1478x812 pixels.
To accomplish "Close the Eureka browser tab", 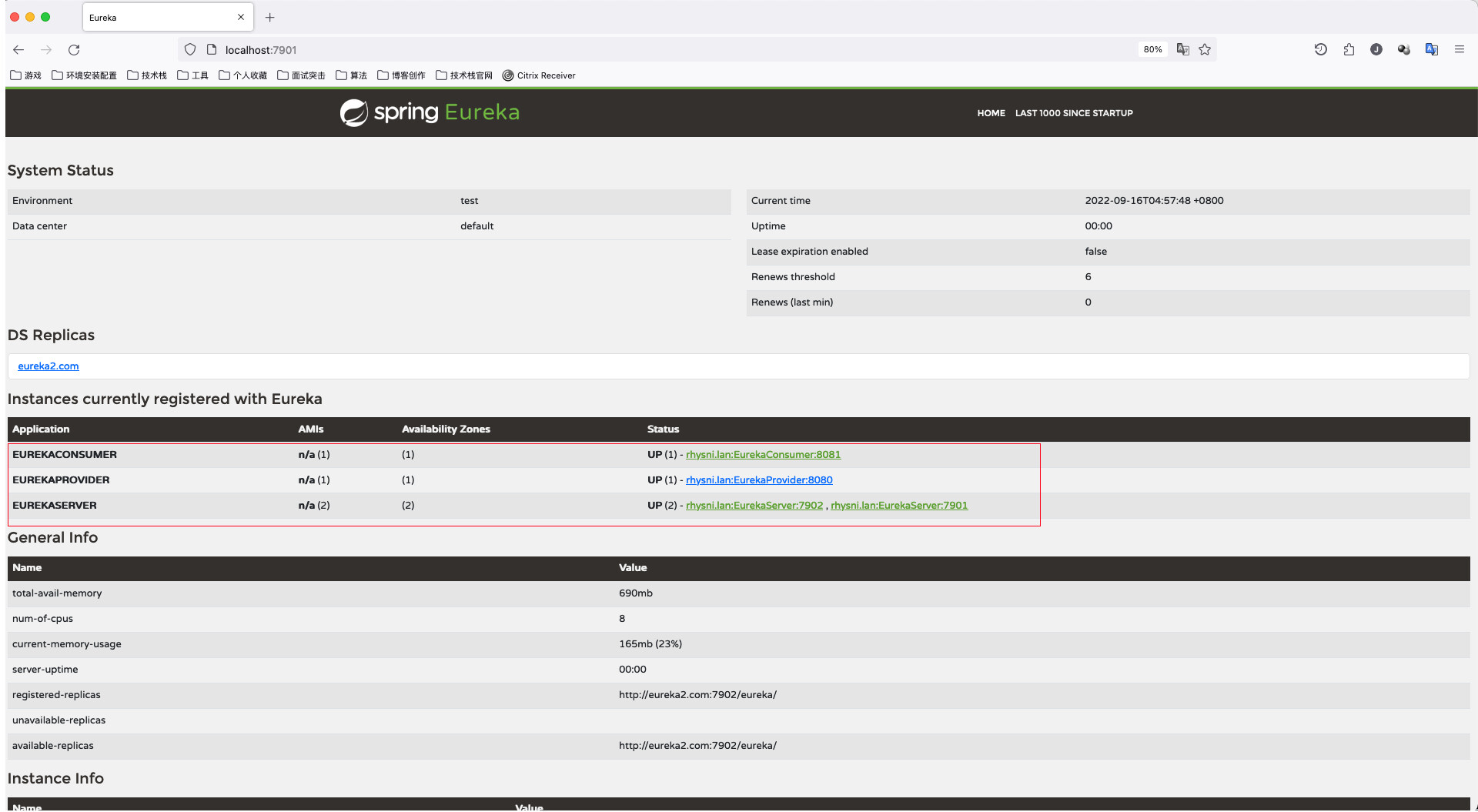I will (241, 17).
